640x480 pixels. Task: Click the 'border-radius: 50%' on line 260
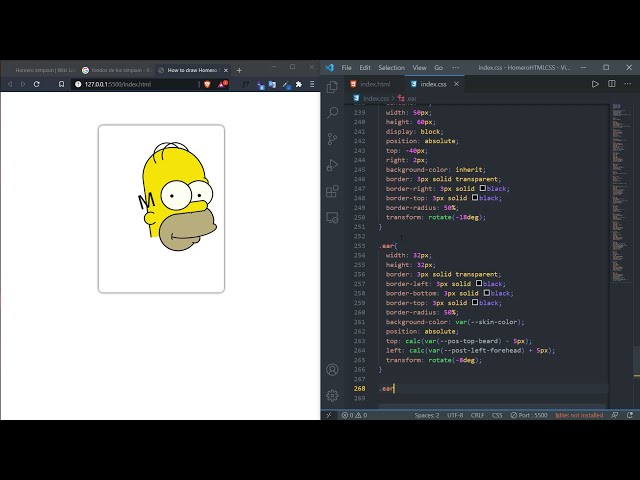pyautogui.click(x=422, y=312)
